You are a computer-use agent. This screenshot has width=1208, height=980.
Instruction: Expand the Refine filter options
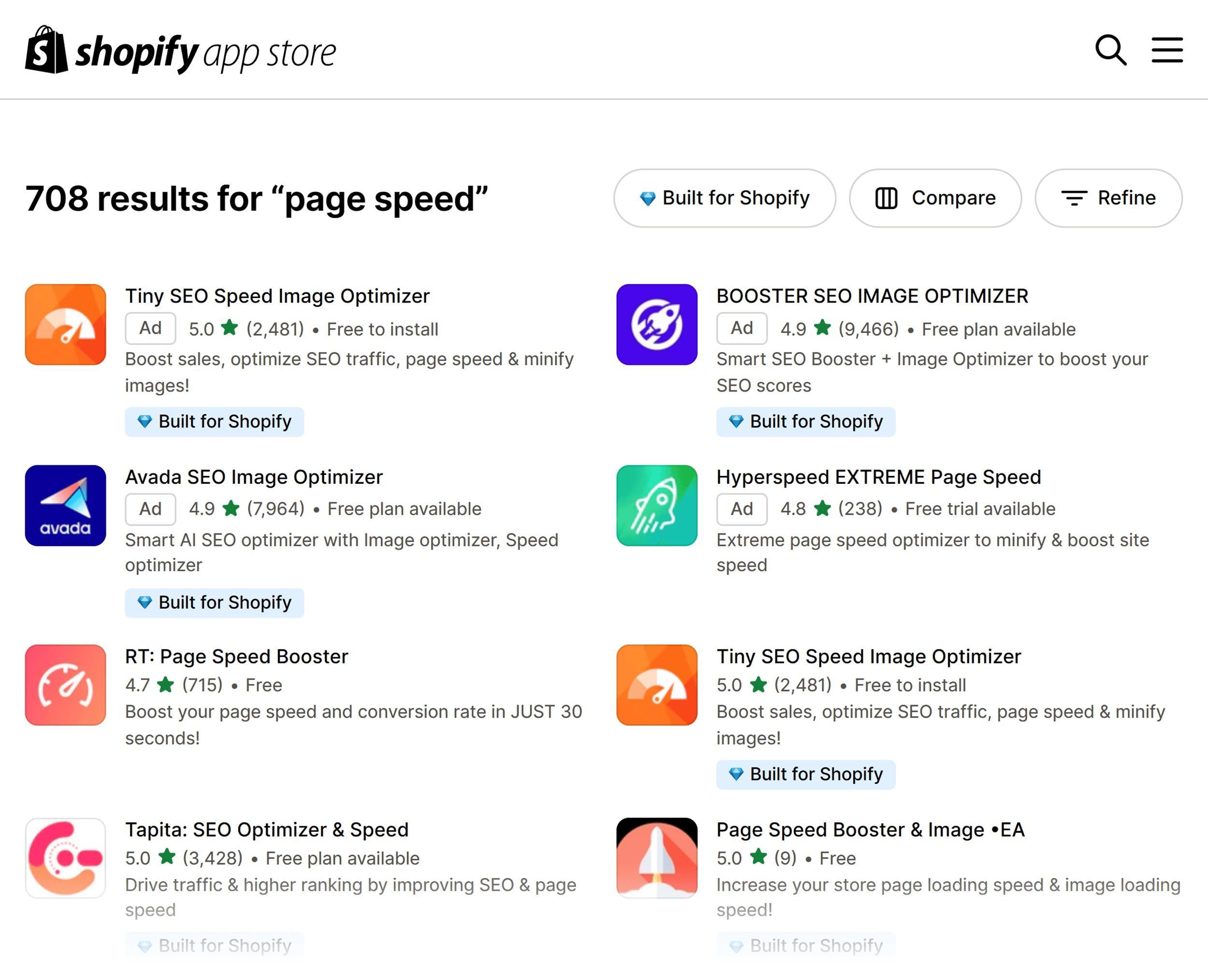(x=1108, y=198)
